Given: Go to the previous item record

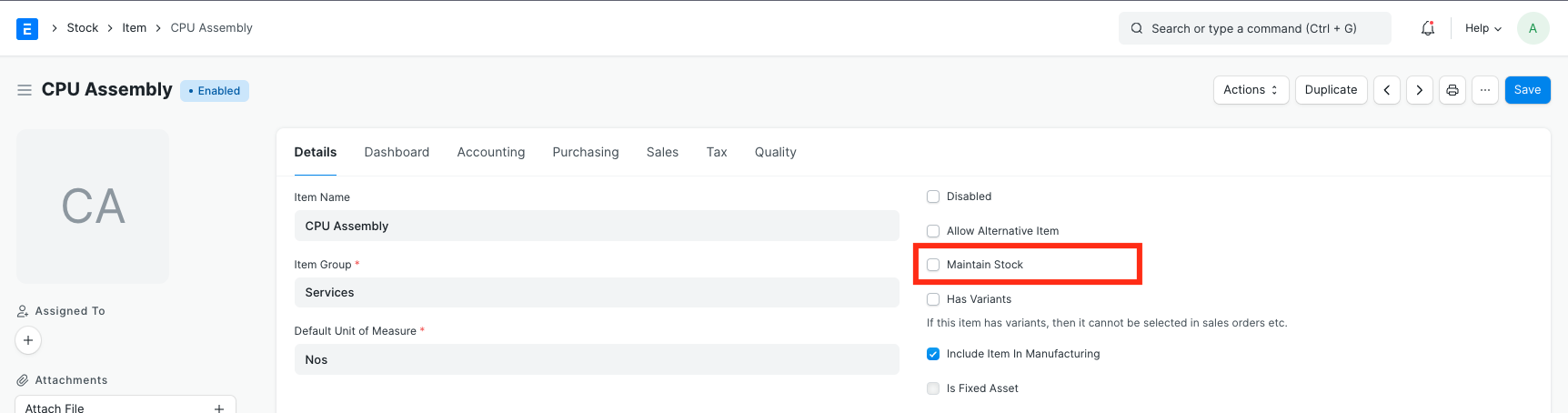Looking at the screenshot, I should tap(1386, 90).
